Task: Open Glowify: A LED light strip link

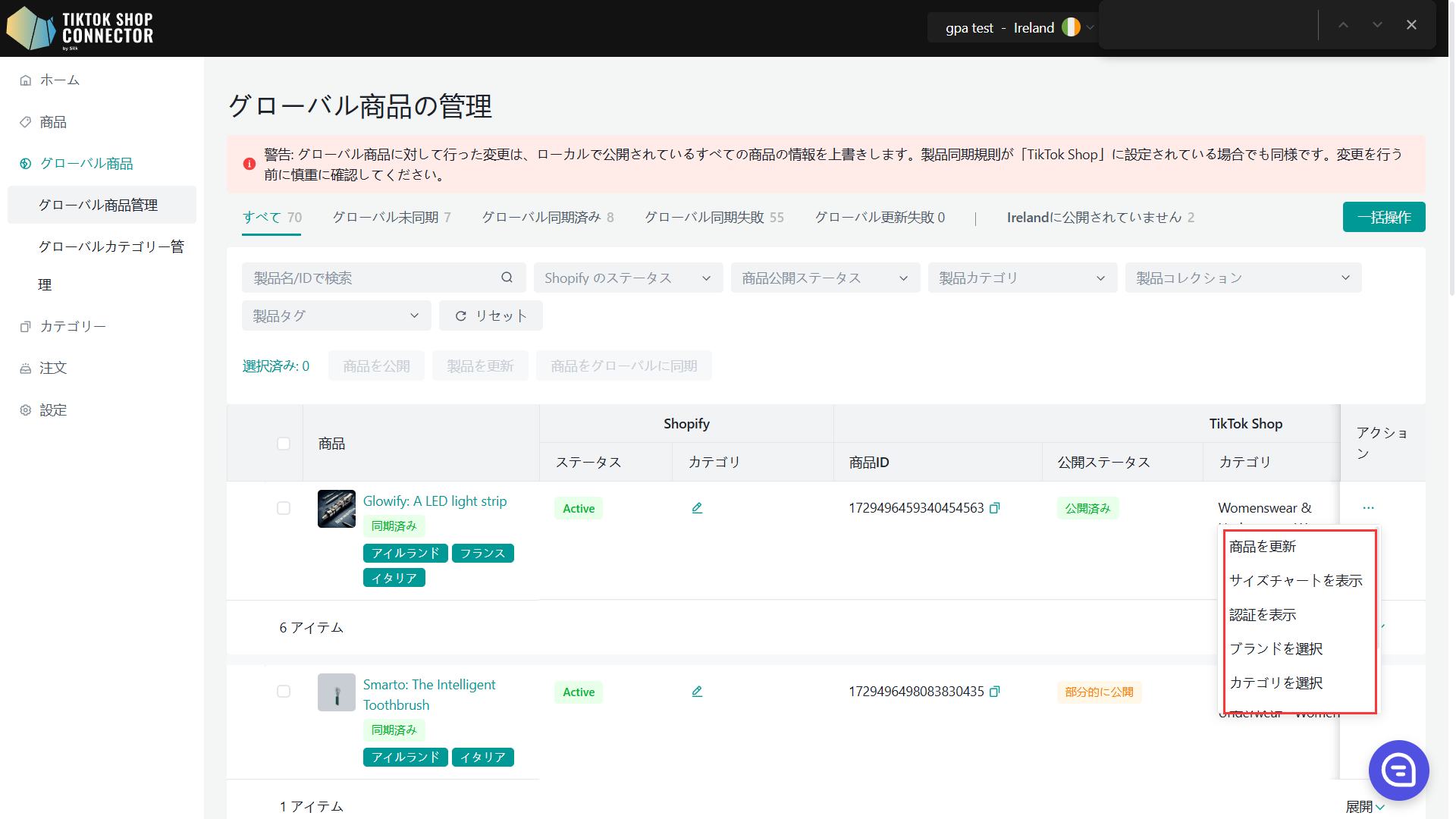Action: 435,501
